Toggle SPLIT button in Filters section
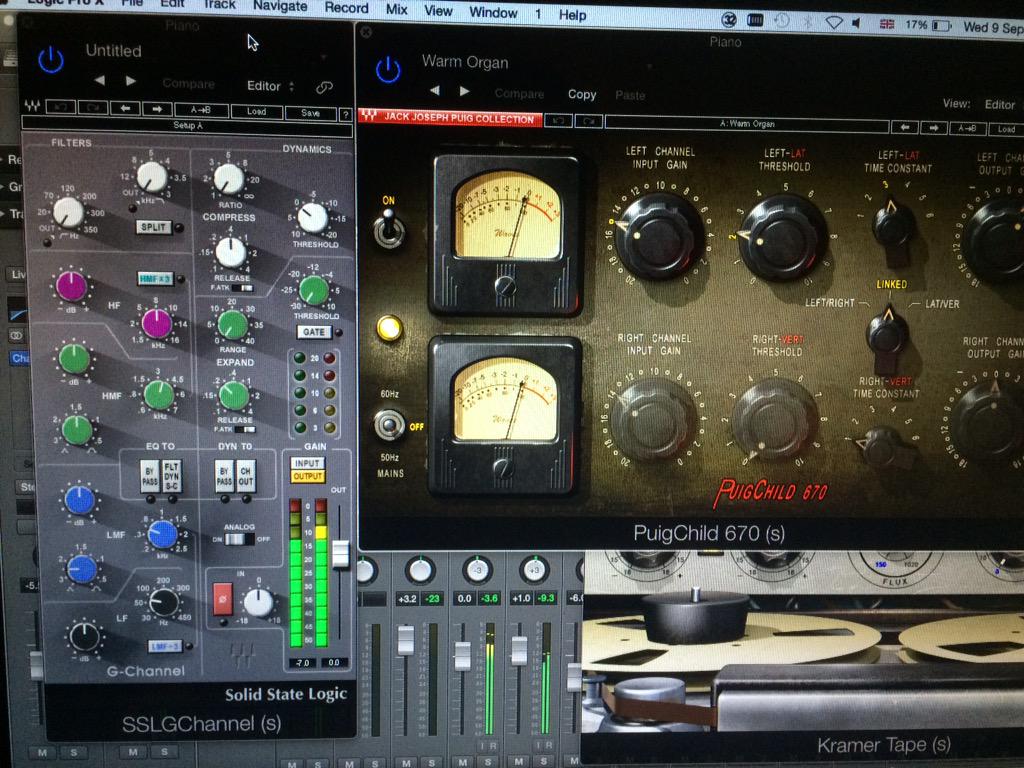 pyautogui.click(x=153, y=227)
